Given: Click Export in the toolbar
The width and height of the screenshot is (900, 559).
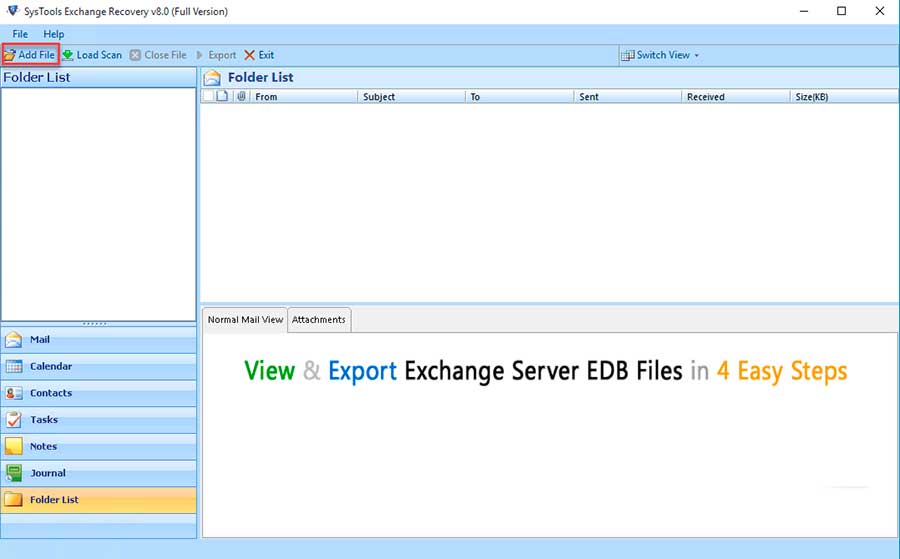Looking at the screenshot, I should [x=216, y=55].
